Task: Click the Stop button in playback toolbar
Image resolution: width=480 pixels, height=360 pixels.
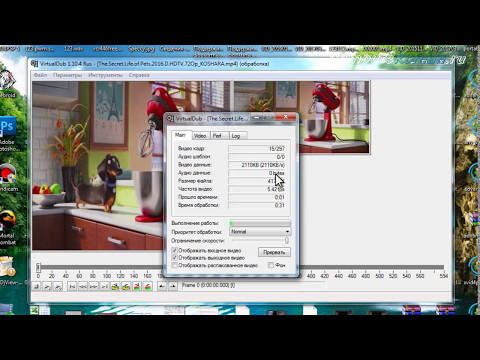Action: pyautogui.click(x=37, y=286)
